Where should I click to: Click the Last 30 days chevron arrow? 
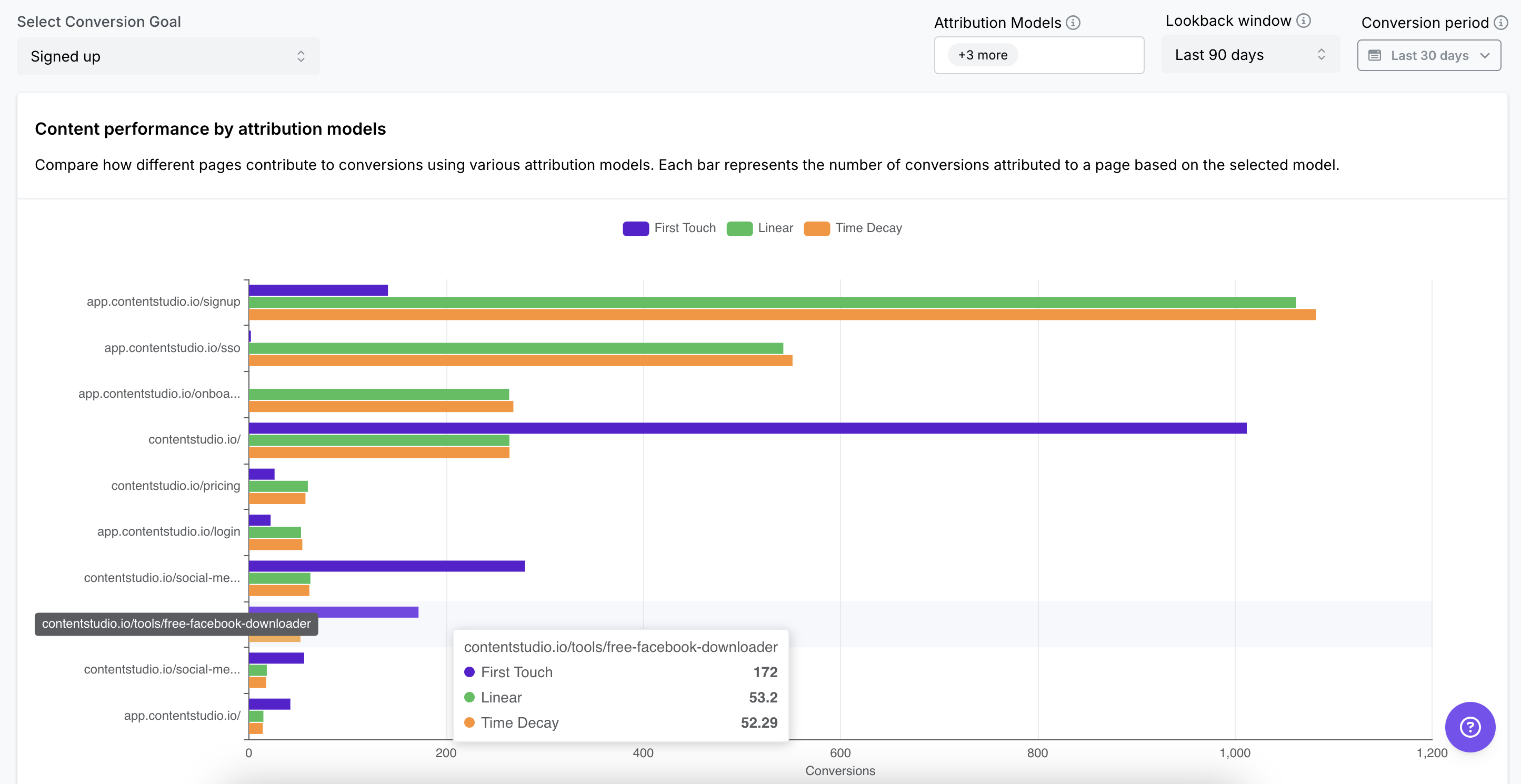point(1484,55)
